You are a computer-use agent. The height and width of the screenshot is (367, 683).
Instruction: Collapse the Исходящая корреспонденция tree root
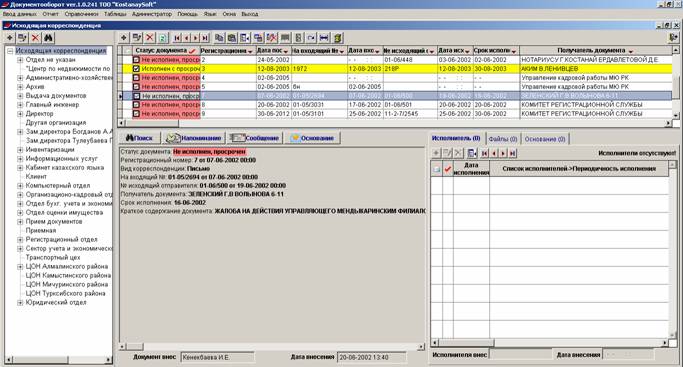[x=10, y=51]
